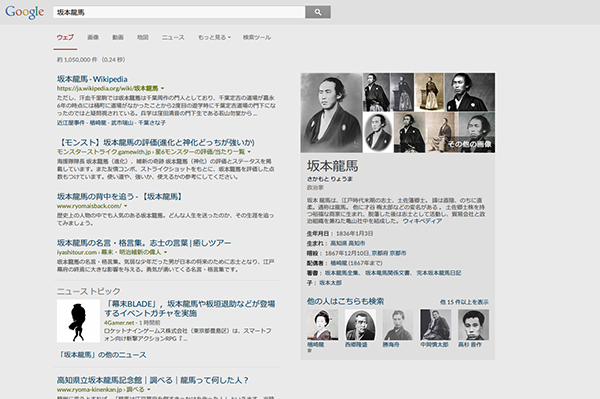Click the magnifier search button
Viewport: 600px width, 399px height.
(318, 12)
